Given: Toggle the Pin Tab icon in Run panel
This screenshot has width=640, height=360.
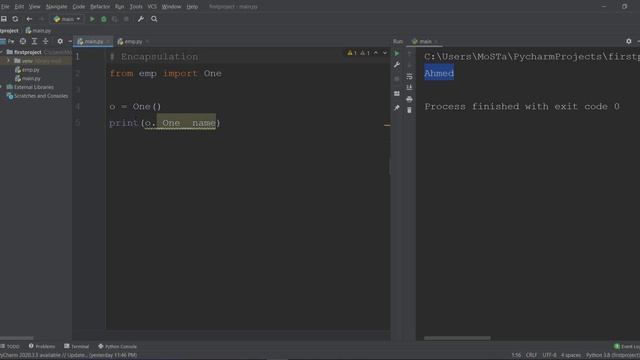Looking at the screenshot, I should pyautogui.click(x=396, y=108).
